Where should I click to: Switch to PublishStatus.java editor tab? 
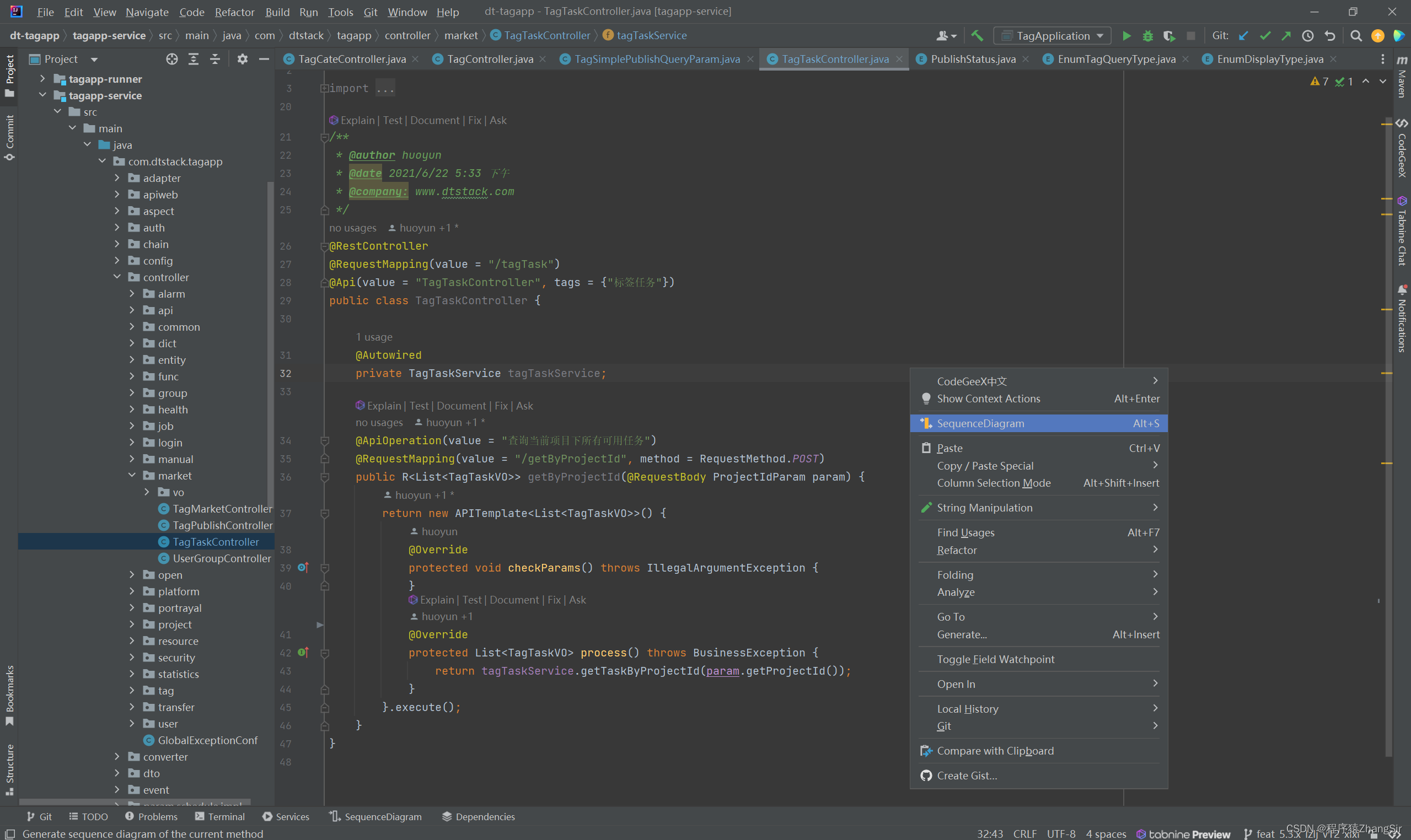point(973,59)
